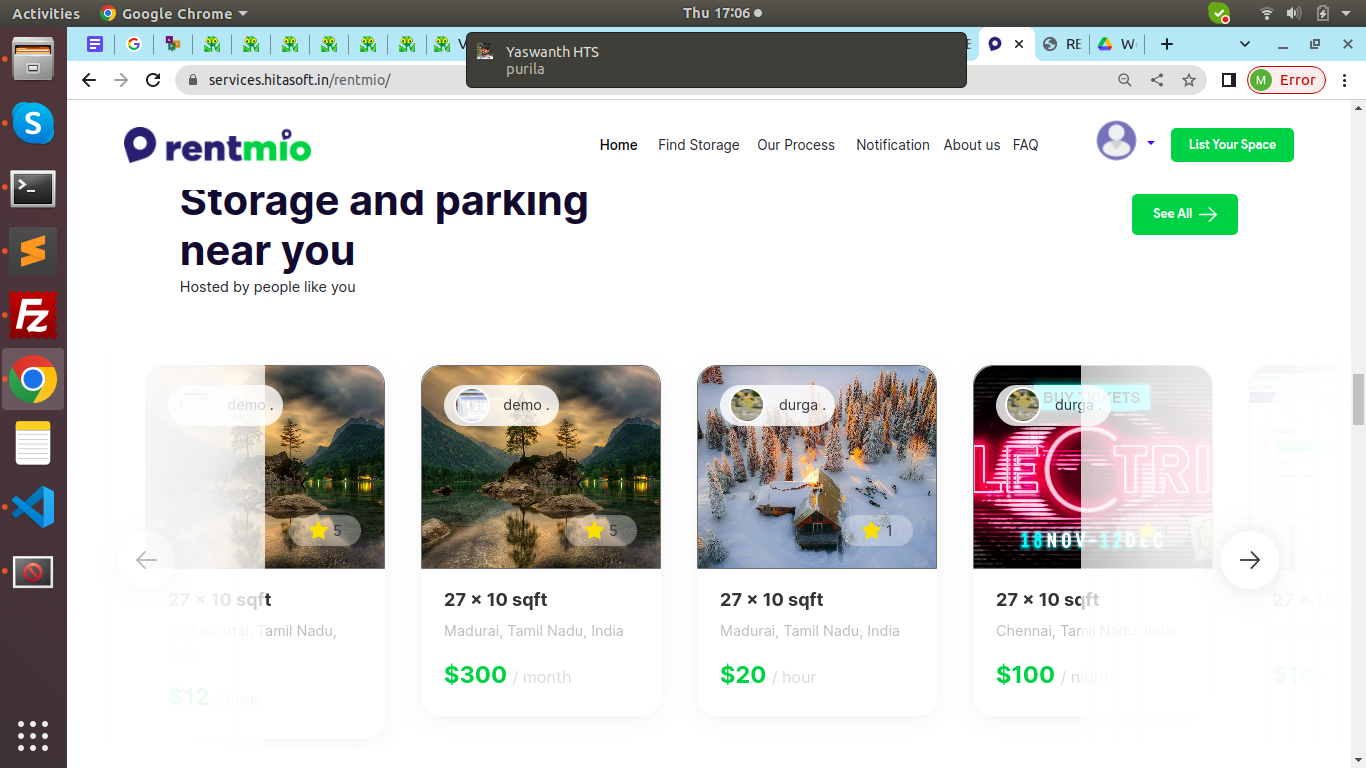Open Skype from the dock
The image size is (1366, 768).
(x=33, y=124)
